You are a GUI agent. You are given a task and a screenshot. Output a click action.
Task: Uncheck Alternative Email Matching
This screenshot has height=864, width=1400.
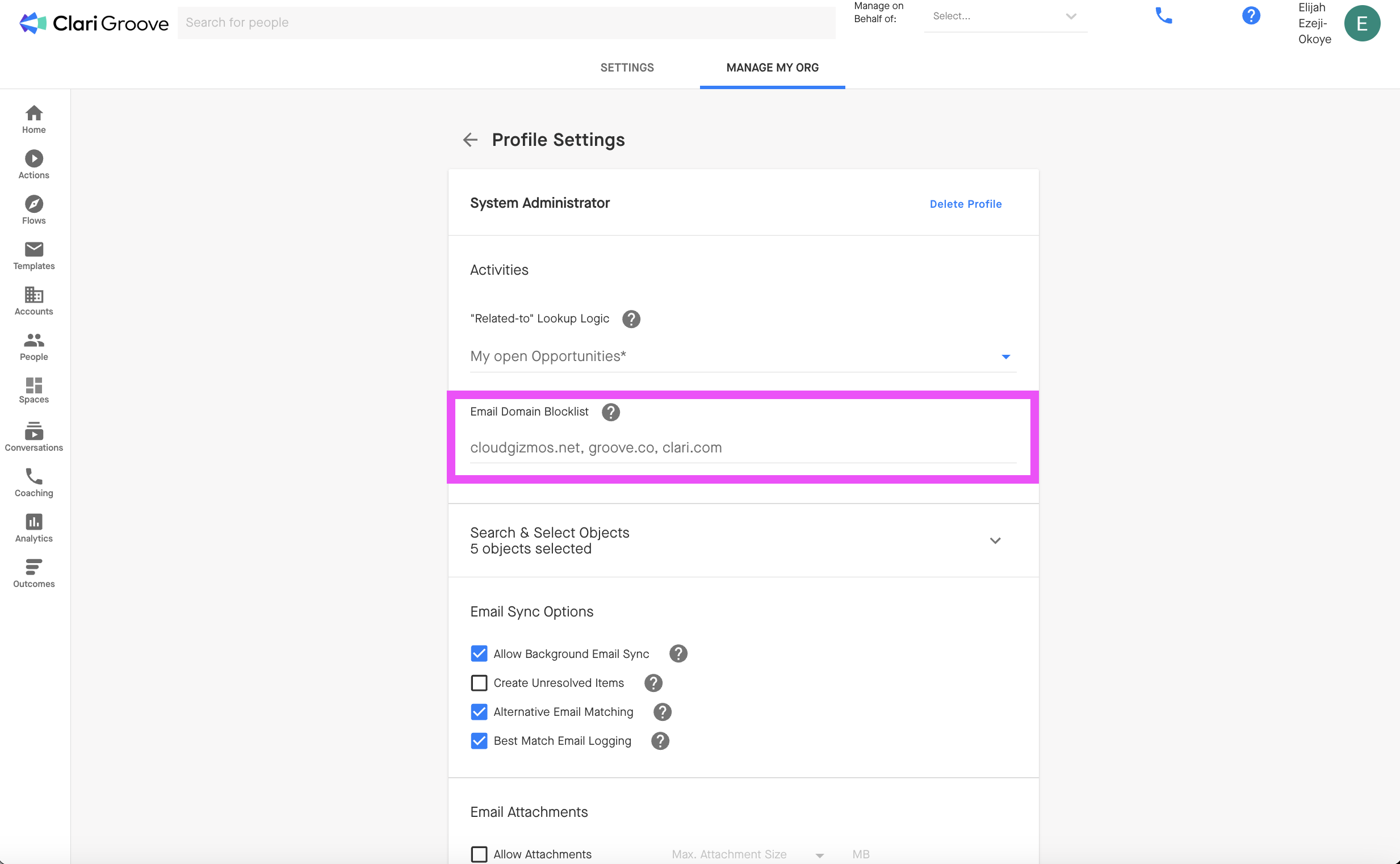[x=479, y=712]
